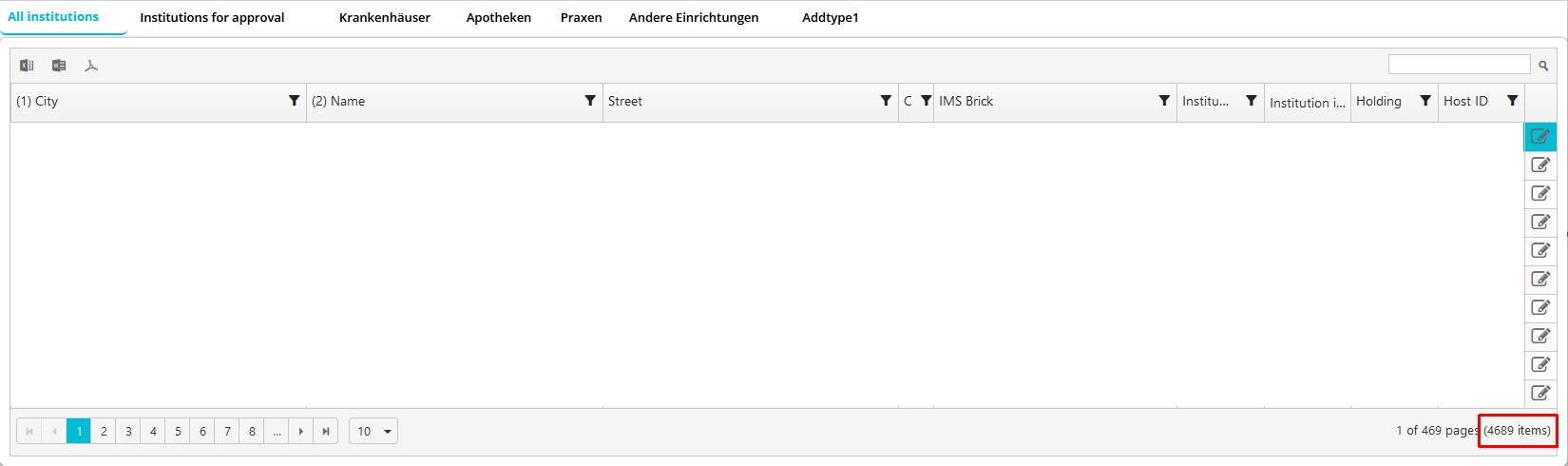Open the filter for the City column

(x=295, y=101)
